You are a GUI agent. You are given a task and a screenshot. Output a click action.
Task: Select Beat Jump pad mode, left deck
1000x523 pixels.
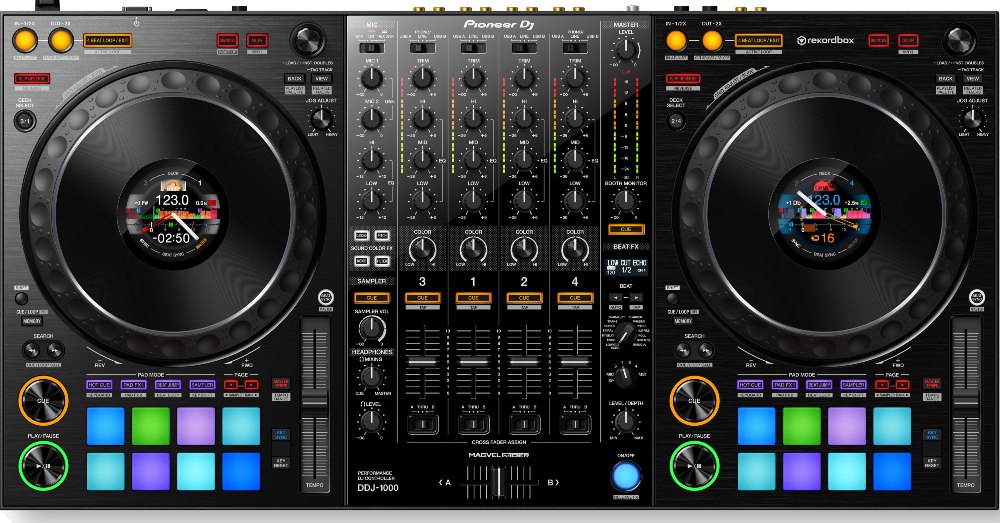(x=168, y=385)
